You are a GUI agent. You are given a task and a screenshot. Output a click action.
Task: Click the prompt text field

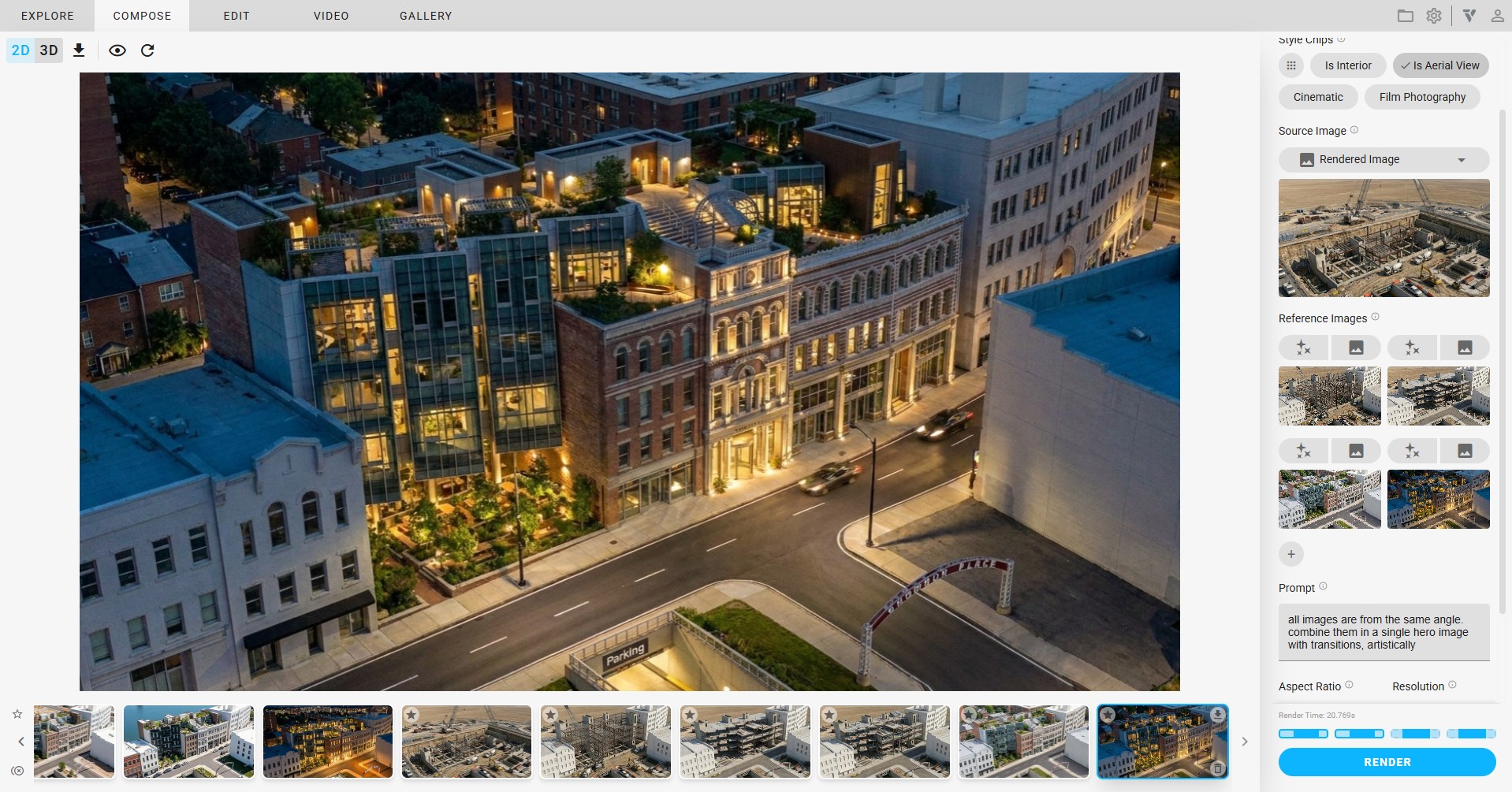[1384, 632]
